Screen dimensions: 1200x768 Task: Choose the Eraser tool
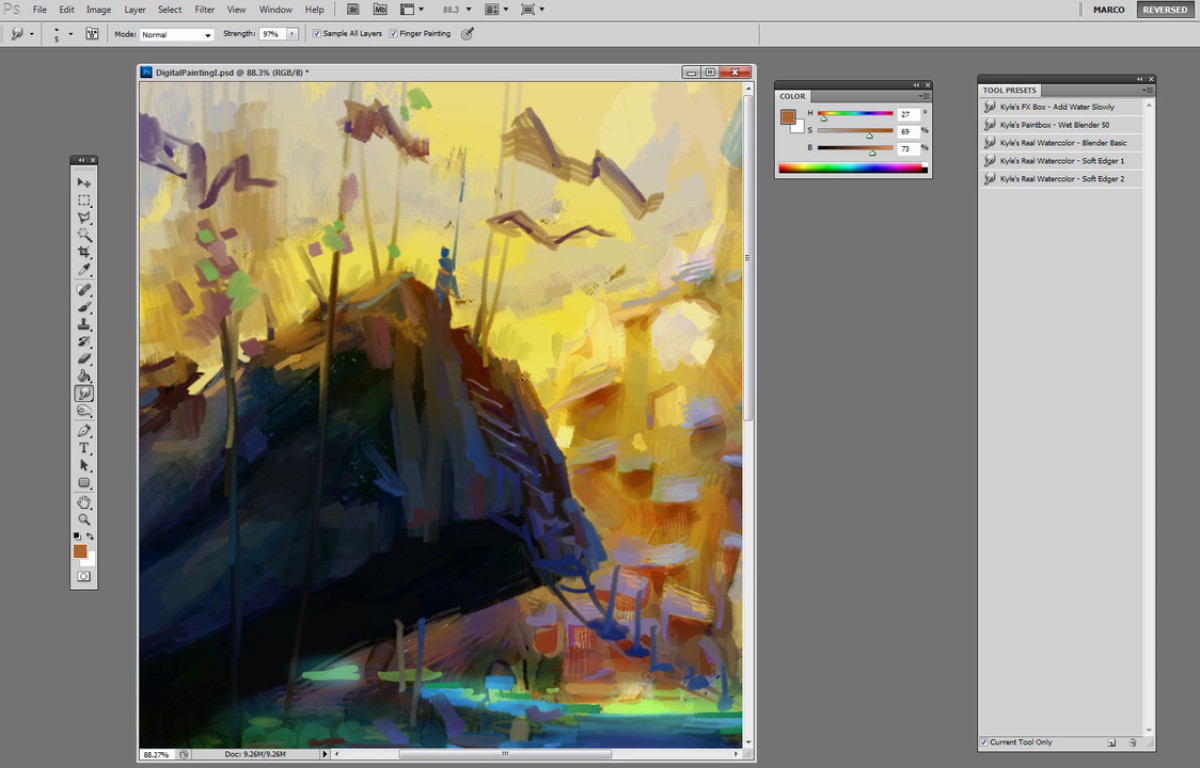click(x=84, y=359)
